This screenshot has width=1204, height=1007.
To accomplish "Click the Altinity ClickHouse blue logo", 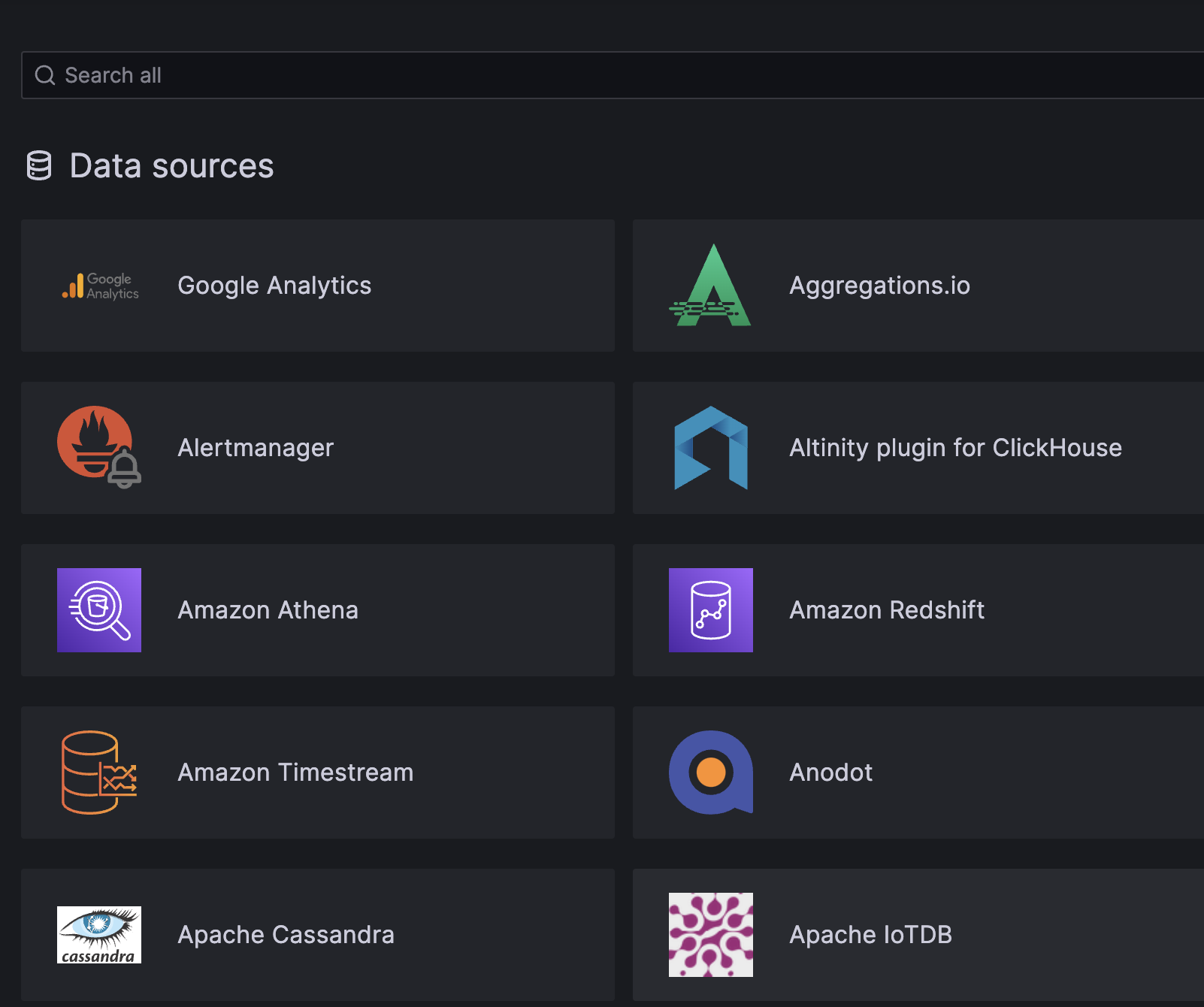I will (711, 448).
